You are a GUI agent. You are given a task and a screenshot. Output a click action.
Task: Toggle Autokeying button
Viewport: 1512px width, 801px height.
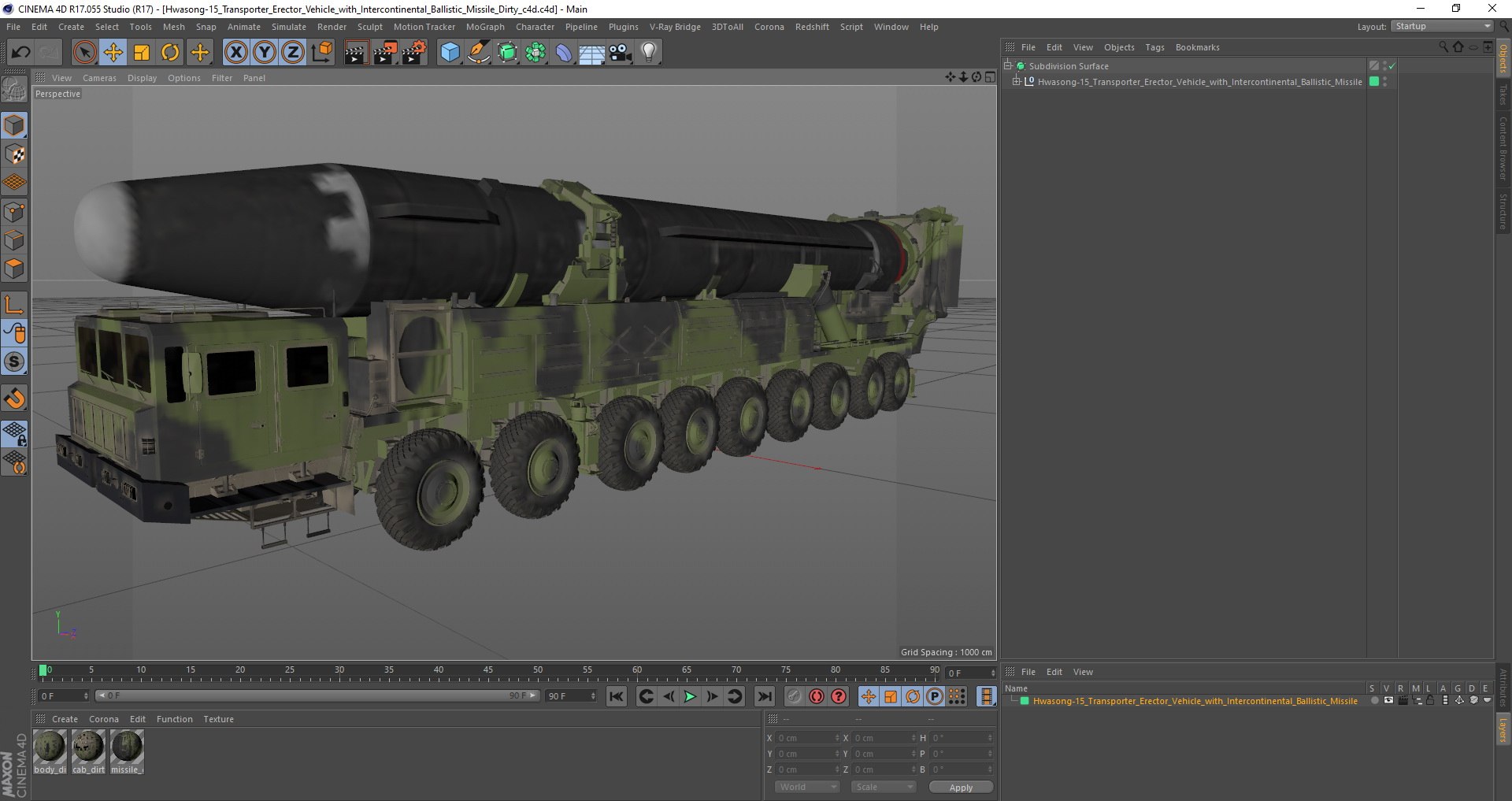point(817,696)
